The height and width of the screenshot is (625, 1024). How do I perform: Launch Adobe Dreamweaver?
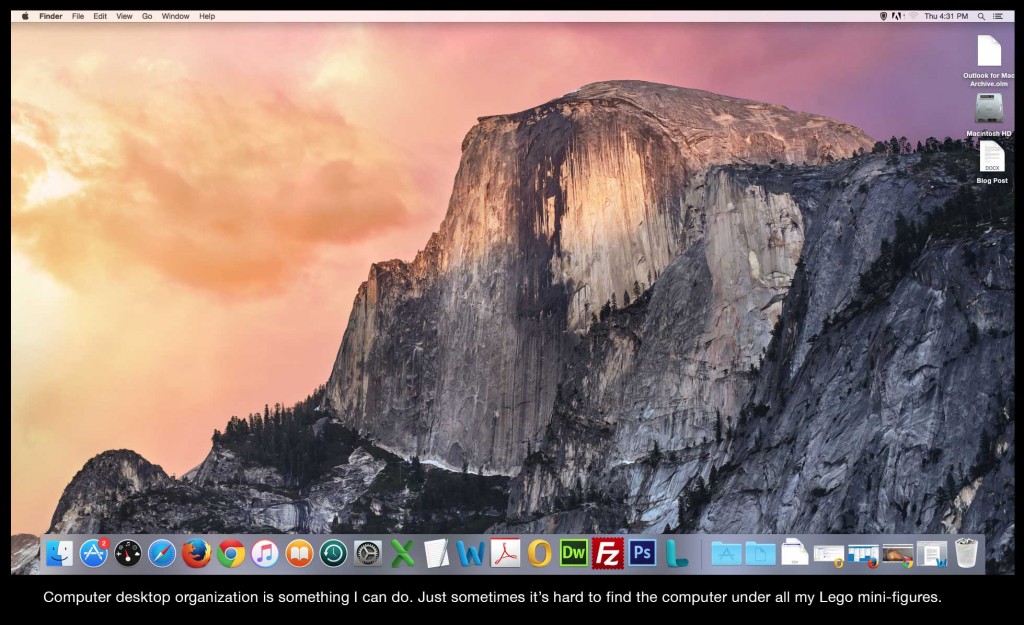point(573,551)
